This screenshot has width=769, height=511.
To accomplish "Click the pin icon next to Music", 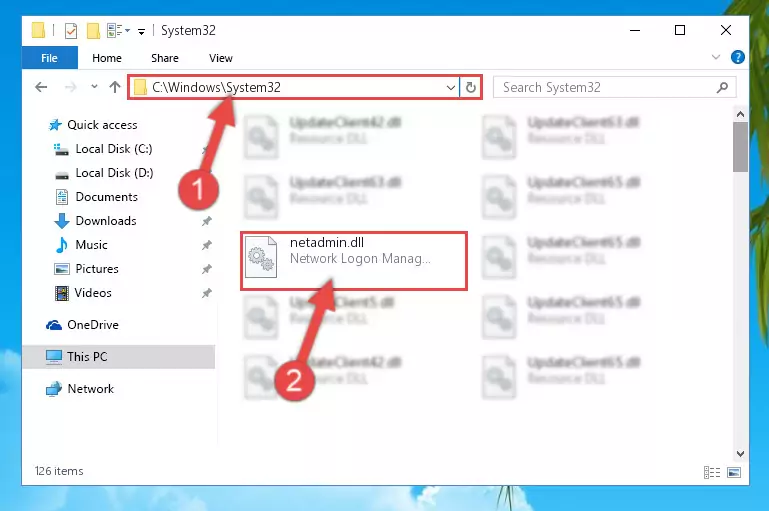I will point(206,245).
